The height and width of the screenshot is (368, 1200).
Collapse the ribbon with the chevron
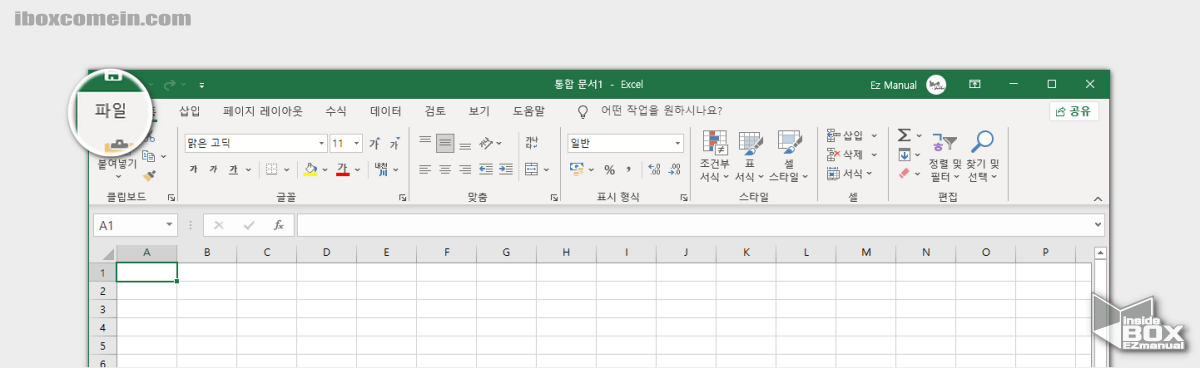coord(1097,199)
